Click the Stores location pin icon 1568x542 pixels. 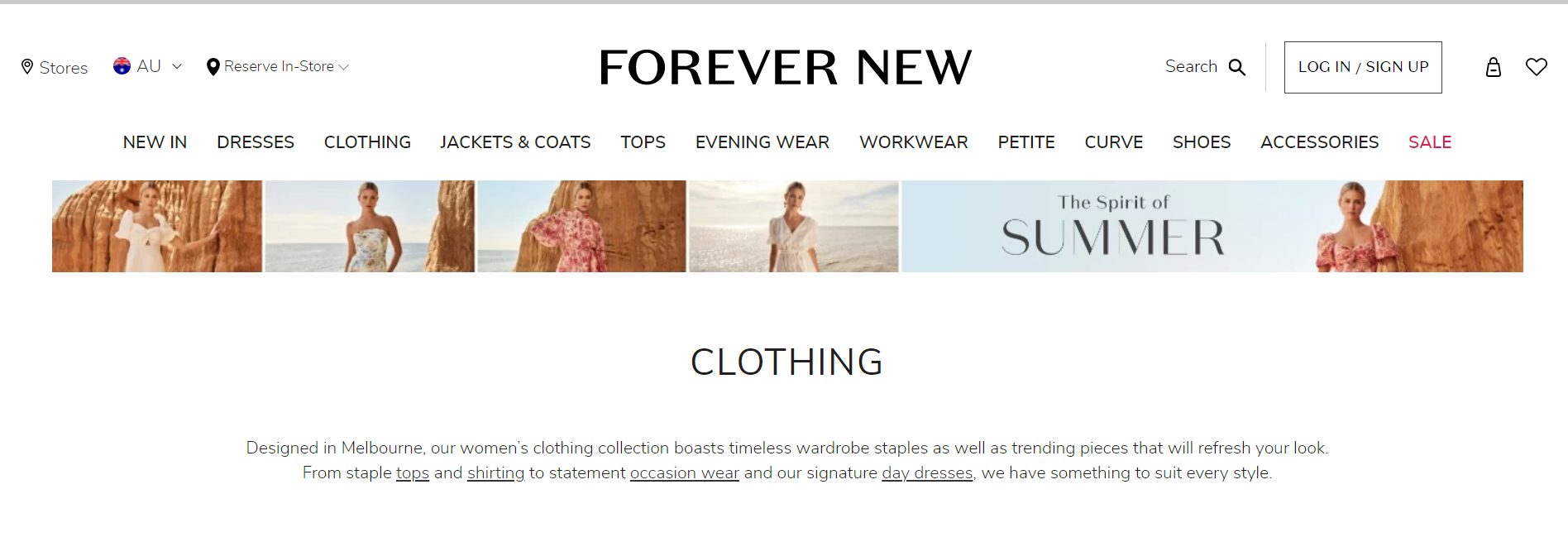point(27,67)
